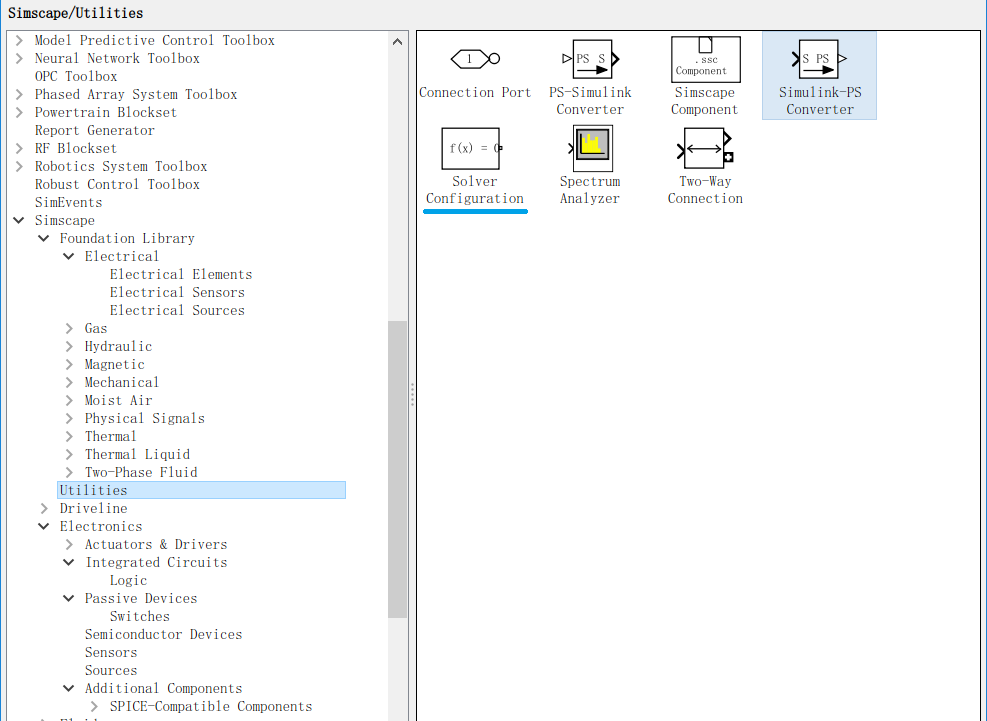Viewport: 987px width, 721px height.
Task: Collapse Passive Devices node
Action: coord(69,599)
